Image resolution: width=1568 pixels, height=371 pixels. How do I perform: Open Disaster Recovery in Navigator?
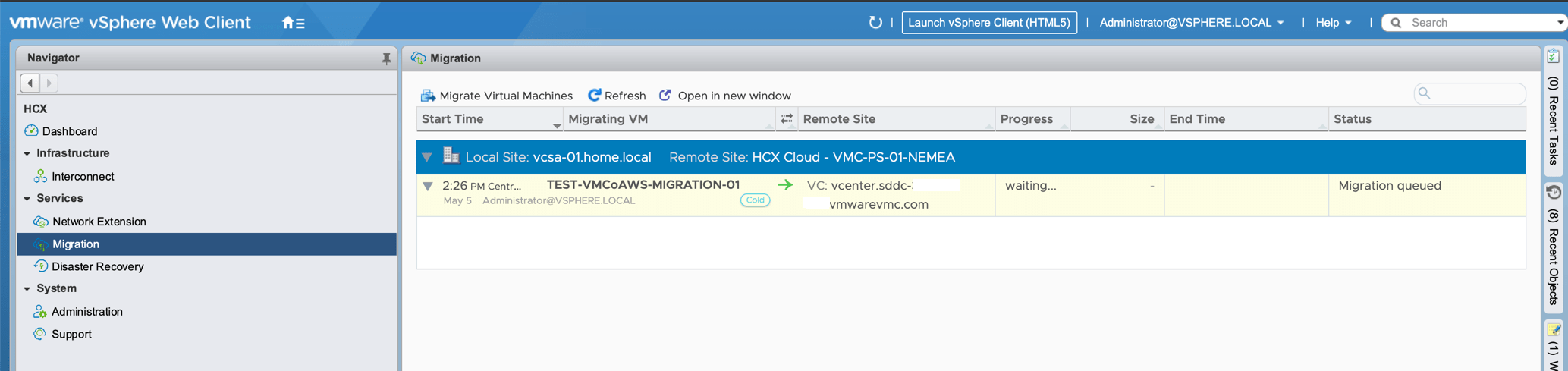tap(97, 266)
